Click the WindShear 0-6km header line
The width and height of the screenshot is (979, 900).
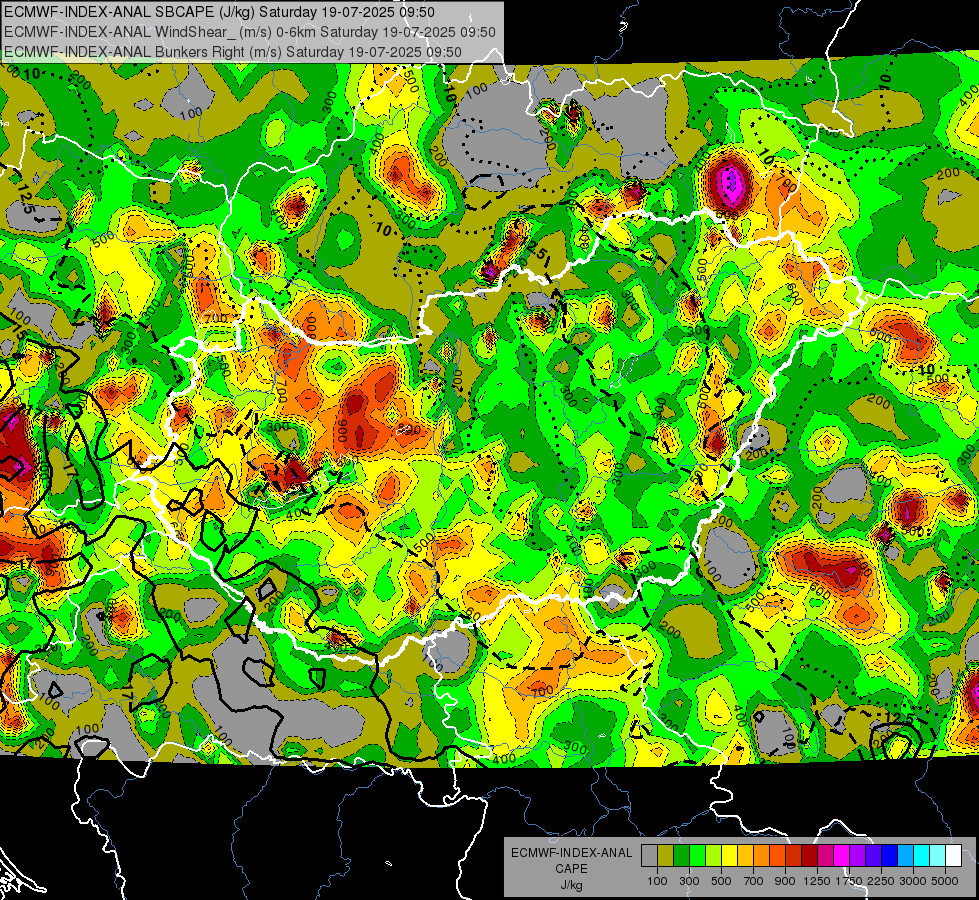[x=250, y=32]
